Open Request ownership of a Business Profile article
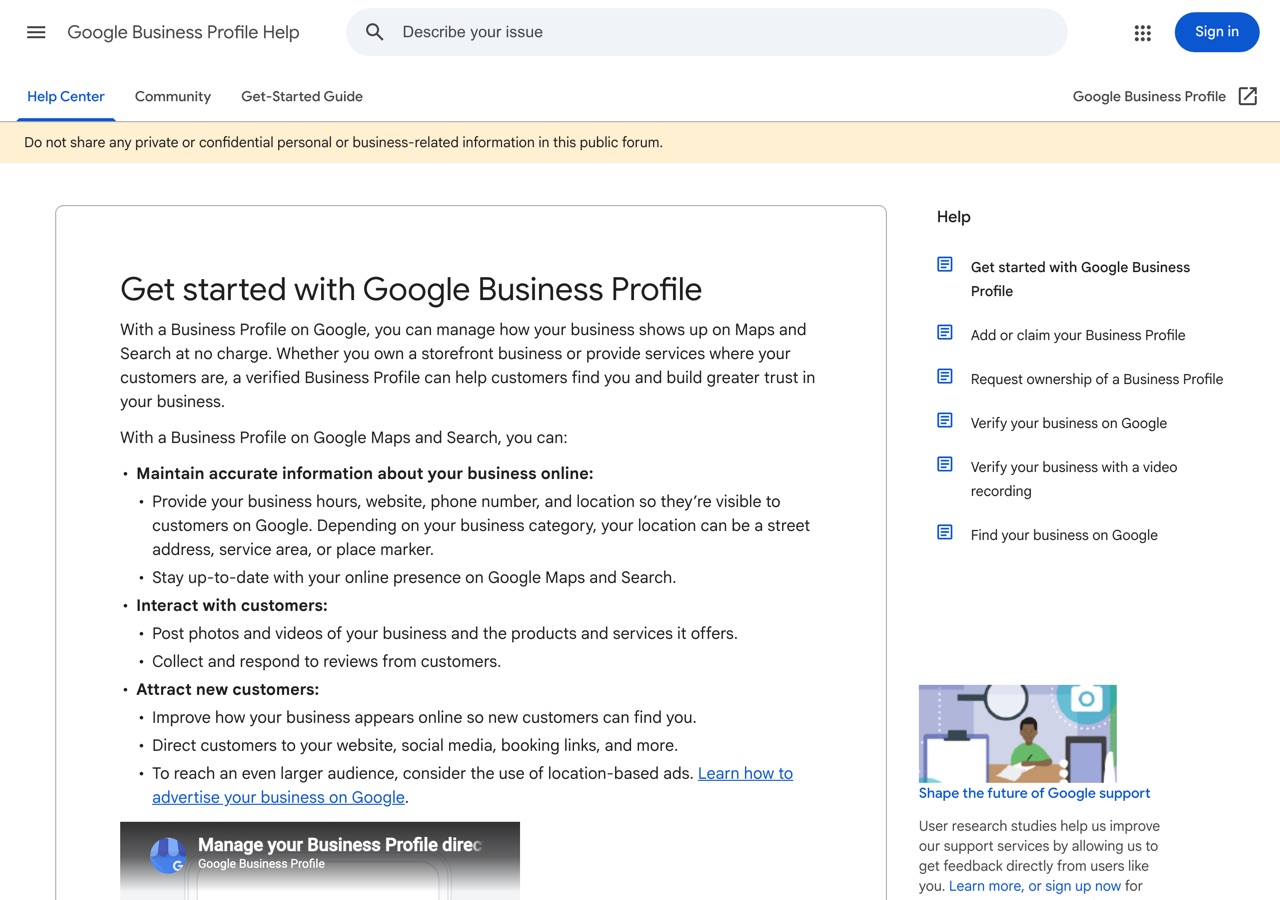1280x900 pixels. [x=1097, y=379]
